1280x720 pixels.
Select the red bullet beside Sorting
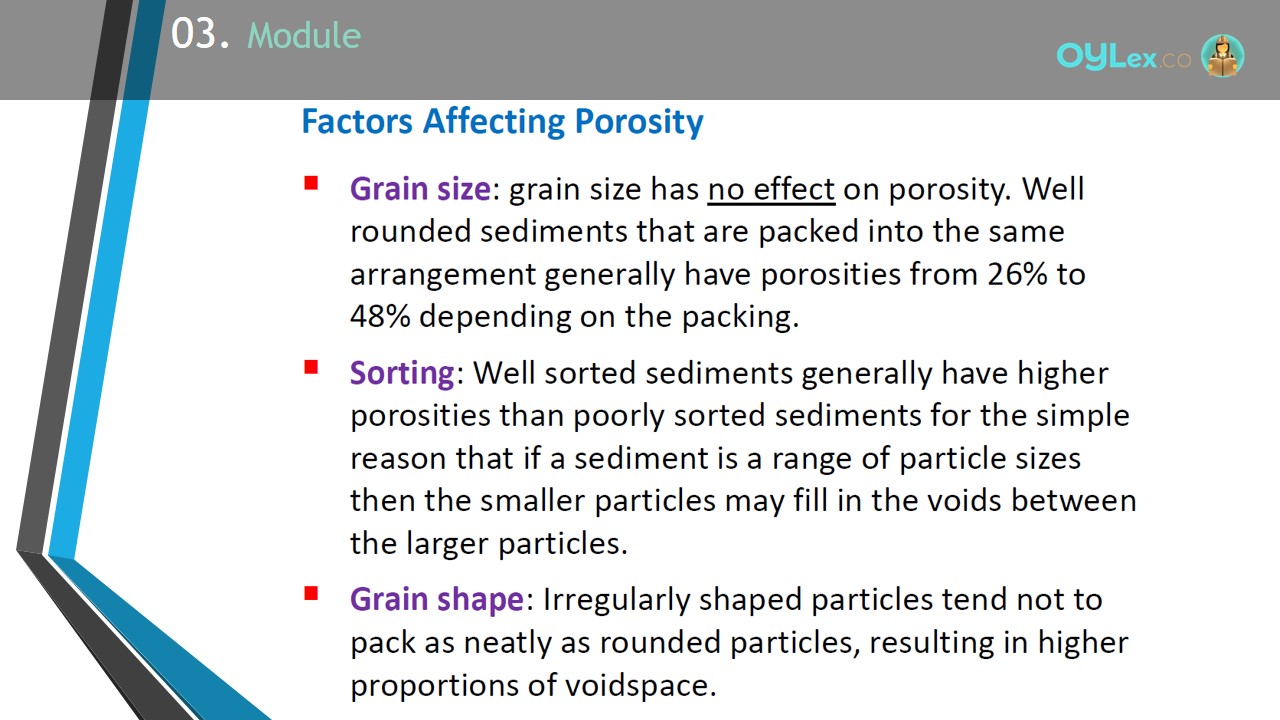pos(311,368)
